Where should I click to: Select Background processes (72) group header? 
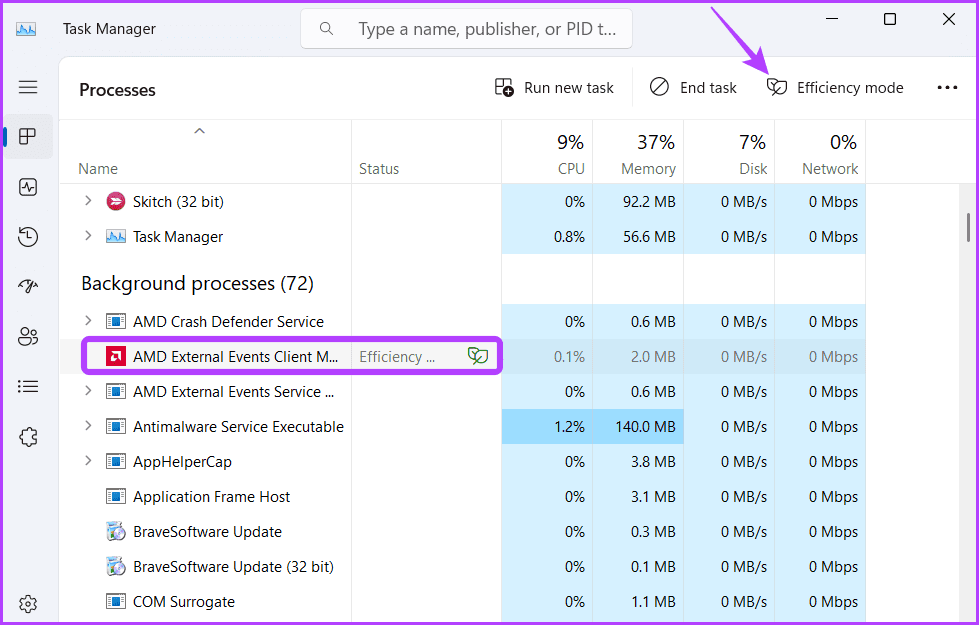point(197,283)
